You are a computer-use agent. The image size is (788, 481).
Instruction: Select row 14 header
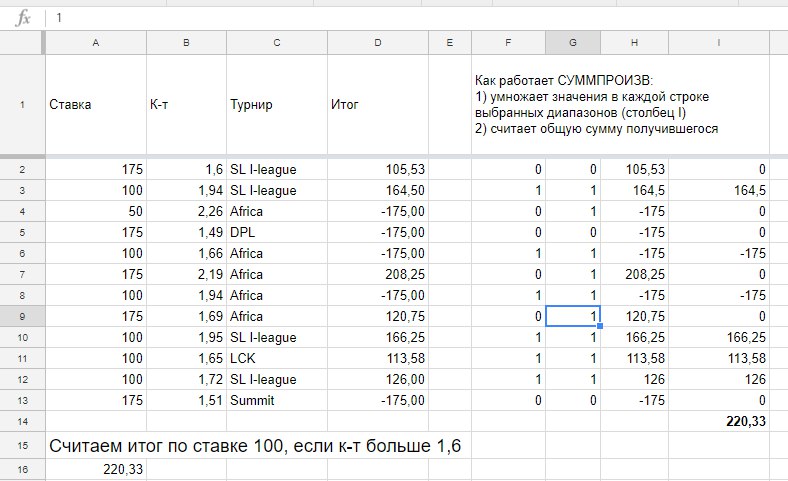coord(22,421)
